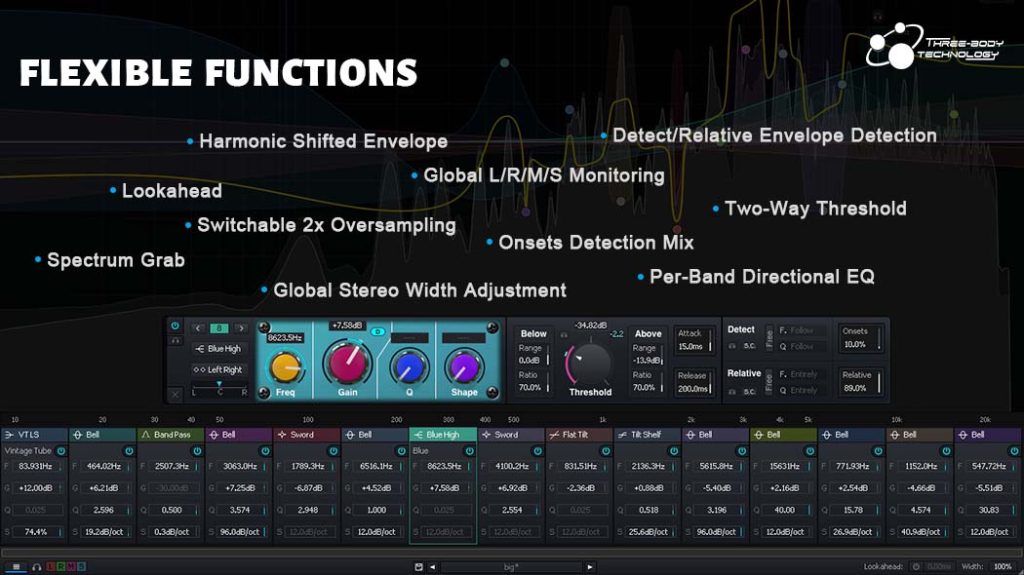Disable the Band Pass band power button

[197, 451]
